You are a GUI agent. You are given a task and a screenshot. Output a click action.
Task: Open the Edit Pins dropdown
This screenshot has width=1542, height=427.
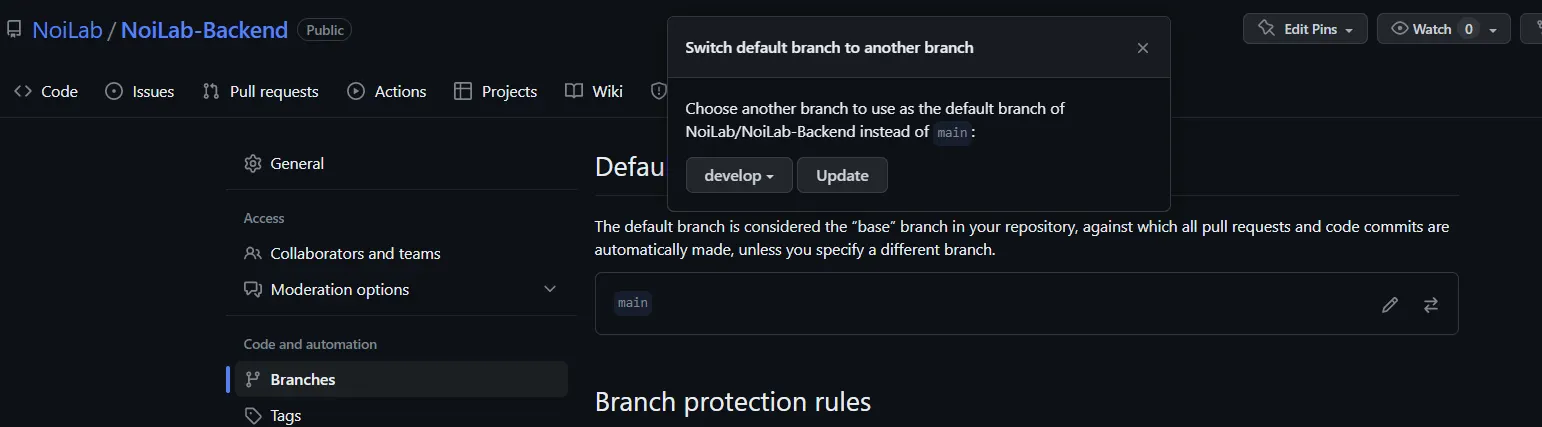1305,29
